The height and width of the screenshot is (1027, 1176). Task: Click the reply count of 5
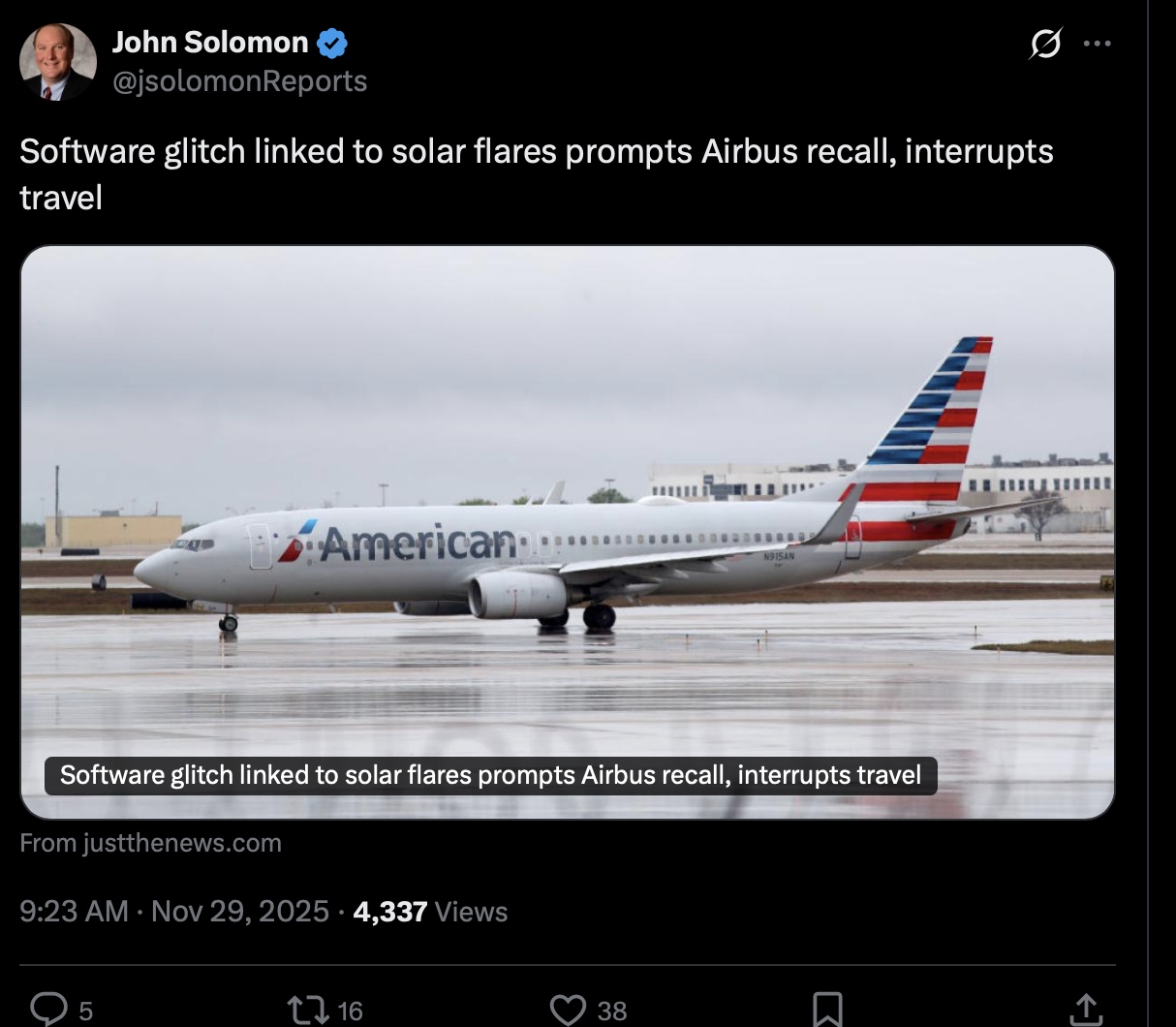pos(85,1011)
